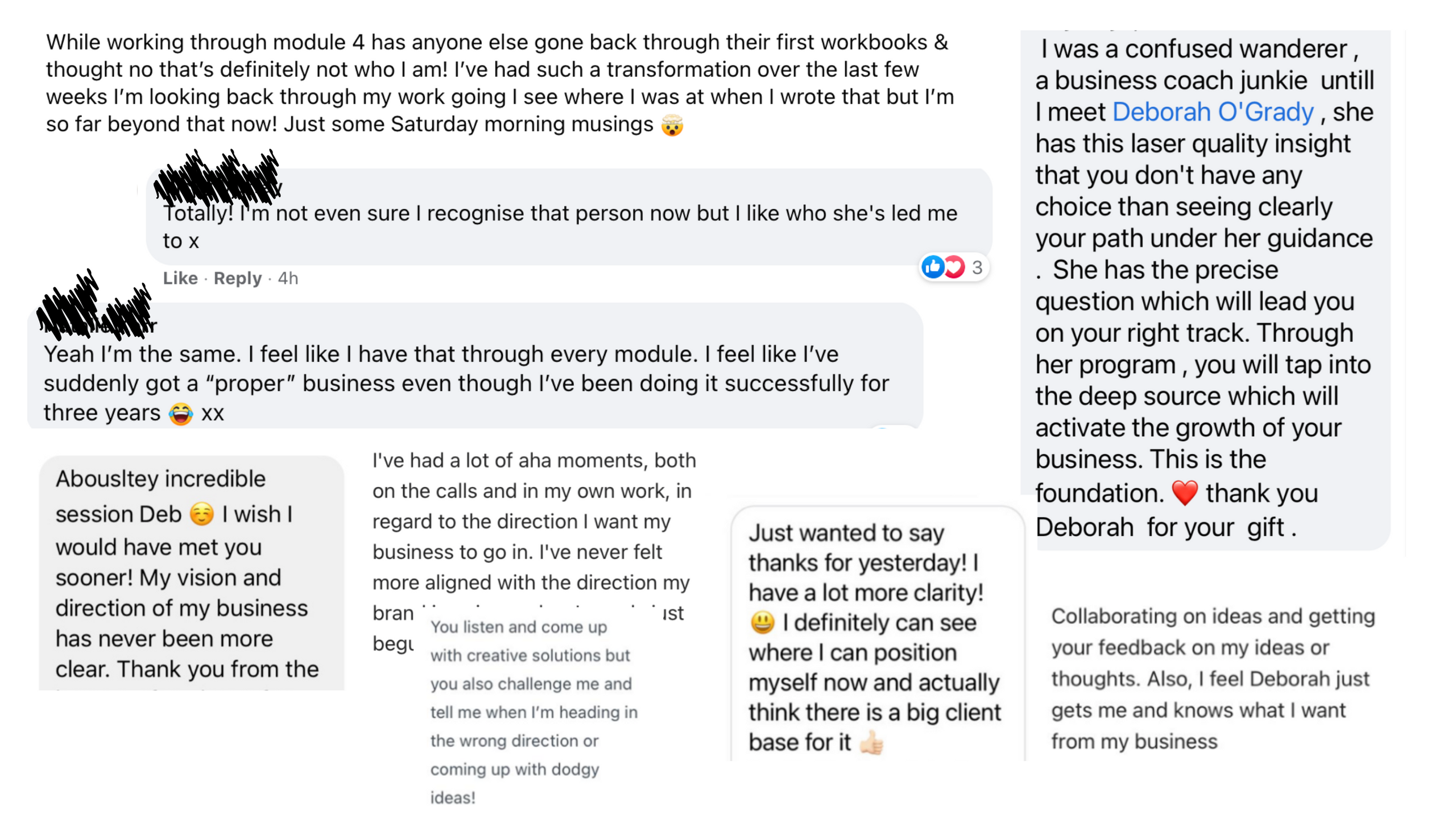
Task: Click the exploding head emoji after musings
Action: point(672,125)
